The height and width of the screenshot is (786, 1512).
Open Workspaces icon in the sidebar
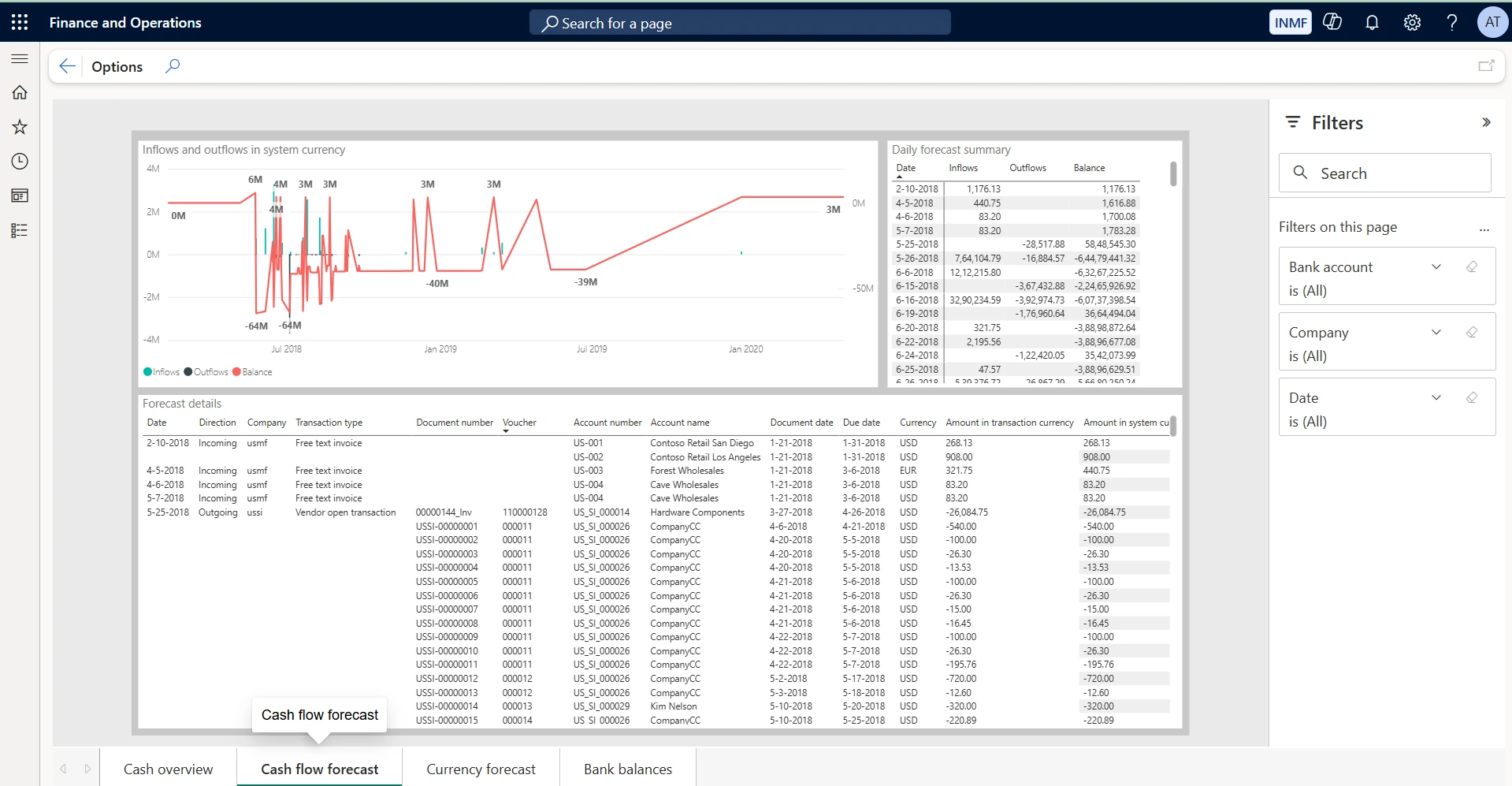(20, 196)
